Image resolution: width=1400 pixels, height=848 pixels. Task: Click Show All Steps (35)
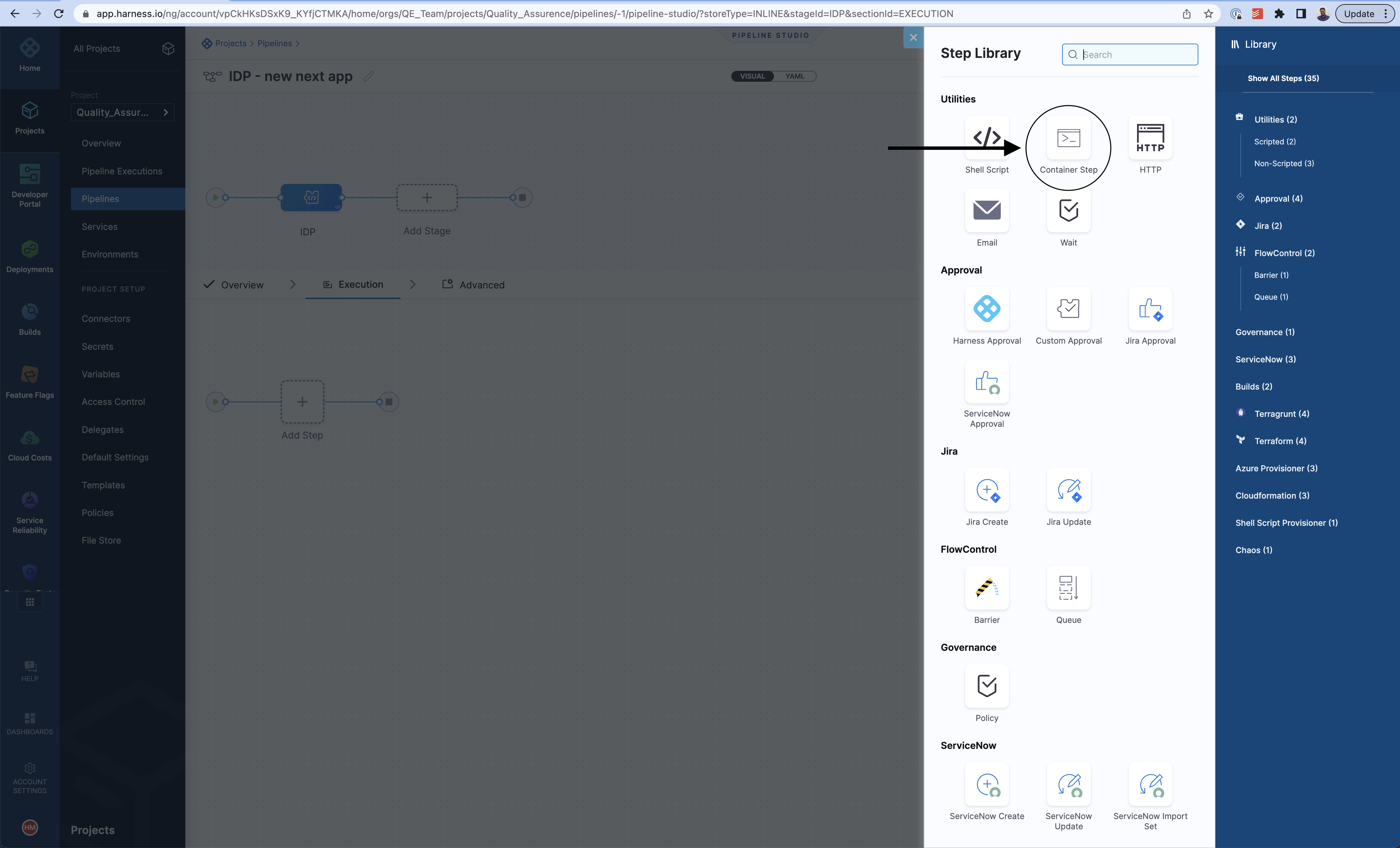click(x=1283, y=78)
